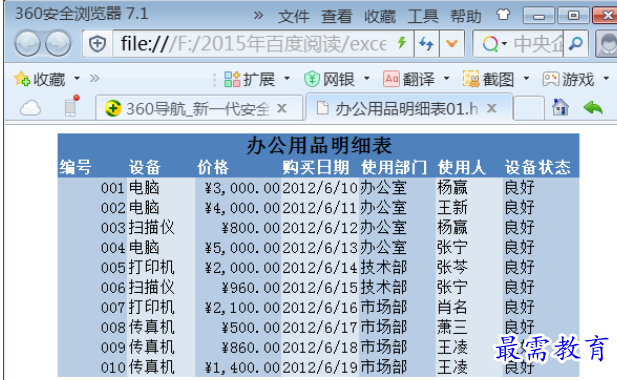Click the browser back arrow button

click(27, 44)
